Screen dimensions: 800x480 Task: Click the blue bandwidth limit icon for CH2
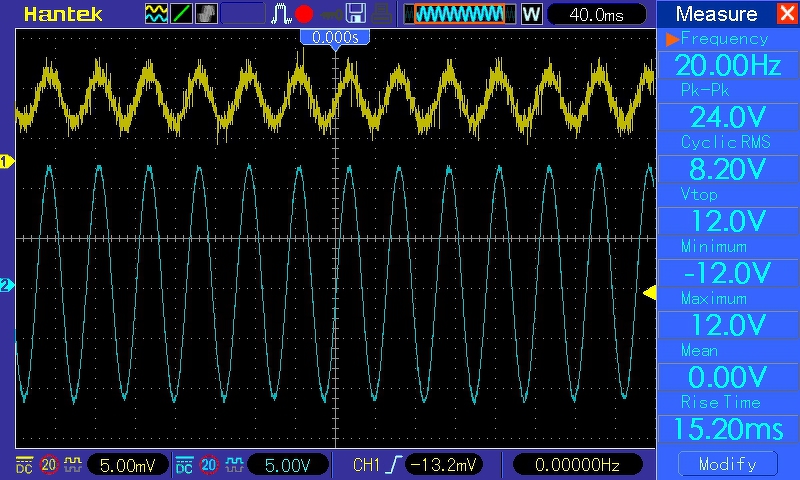click(234, 465)
